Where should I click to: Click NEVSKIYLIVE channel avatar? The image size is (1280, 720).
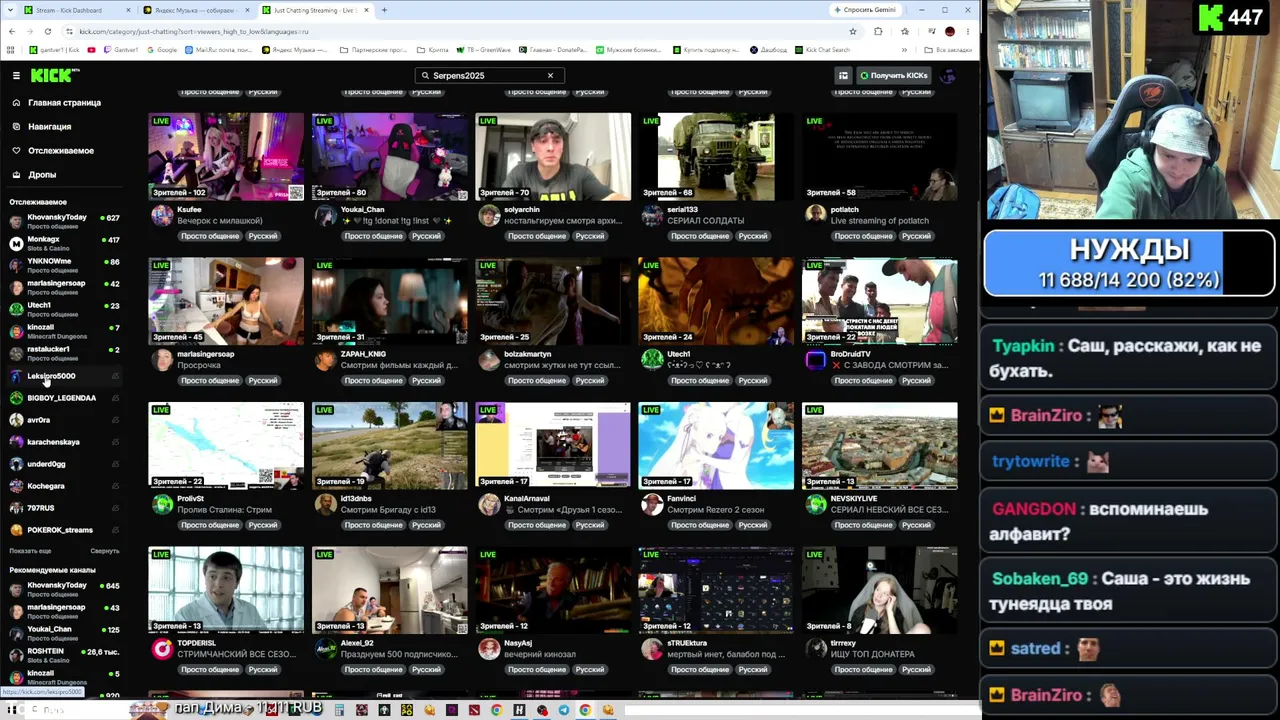[x=815, y=505]
